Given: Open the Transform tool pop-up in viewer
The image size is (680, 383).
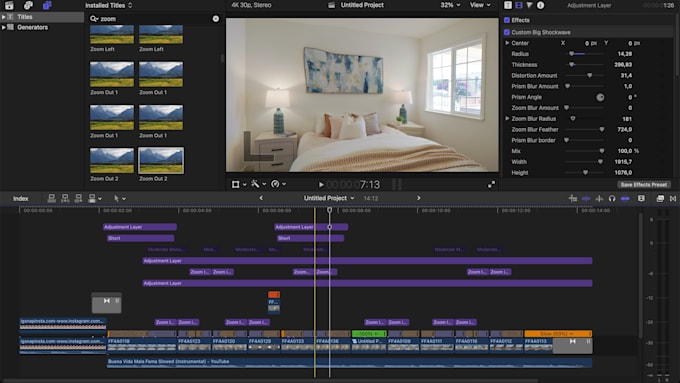Looking at the screenshot, I should click(239, 184).
